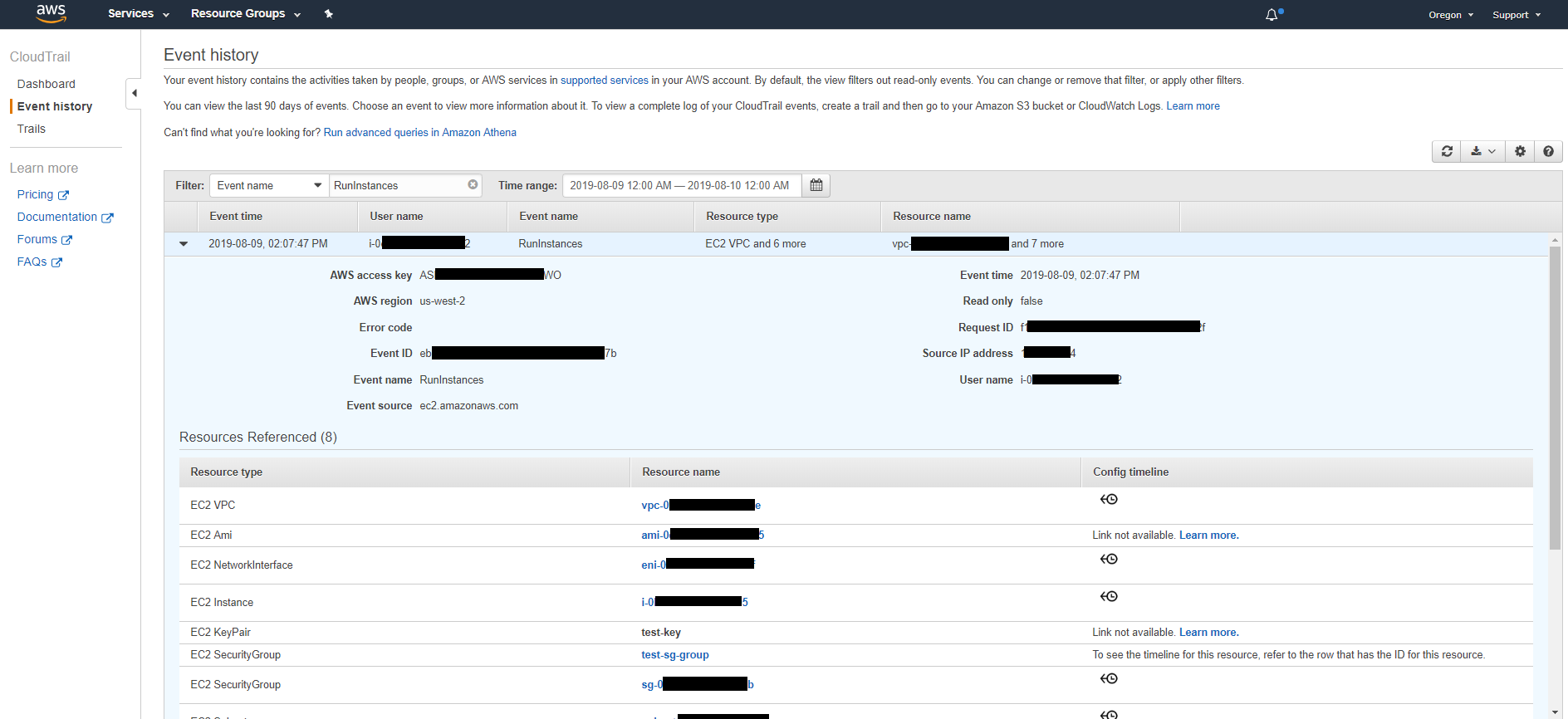Open the pin shortcut icon in top bar
Viewport: 1568px width, 719px height.
329,14
